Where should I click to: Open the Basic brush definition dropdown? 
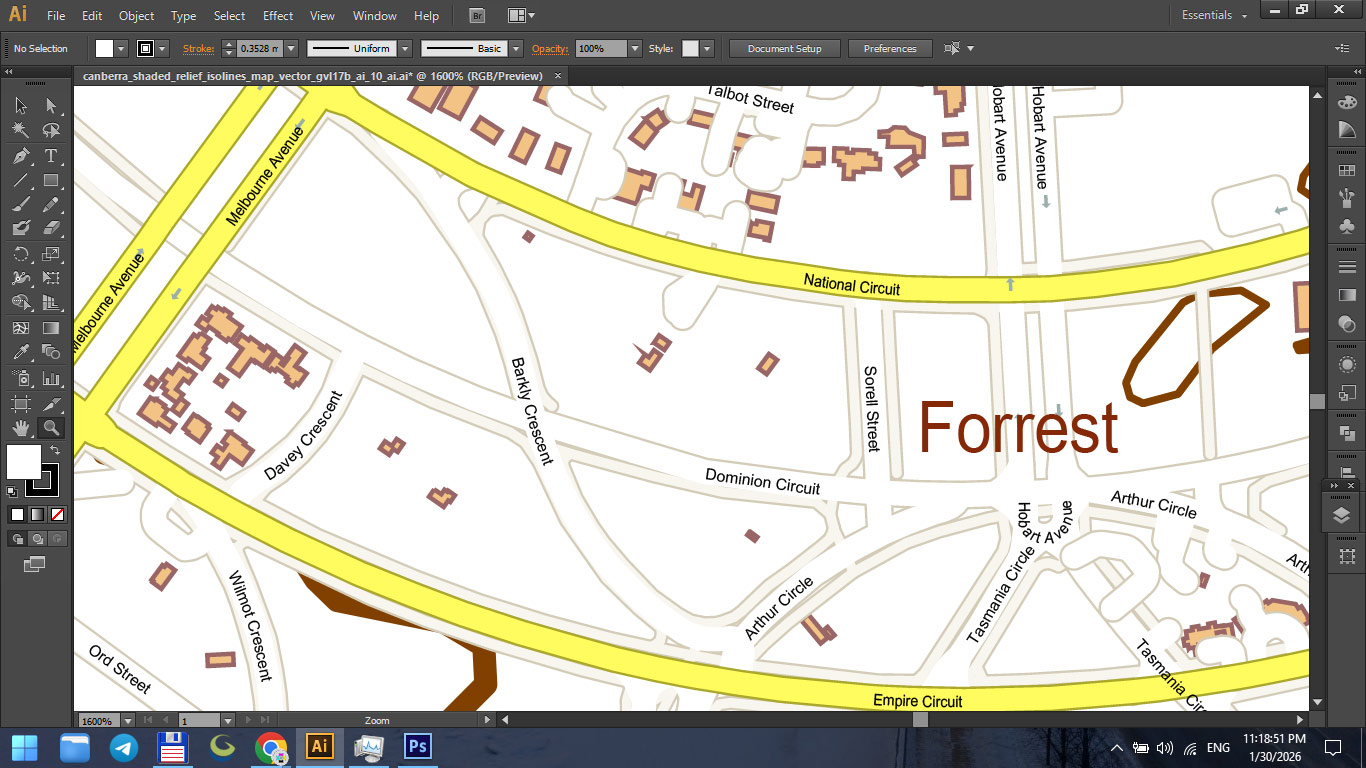[x=516, y=49]
